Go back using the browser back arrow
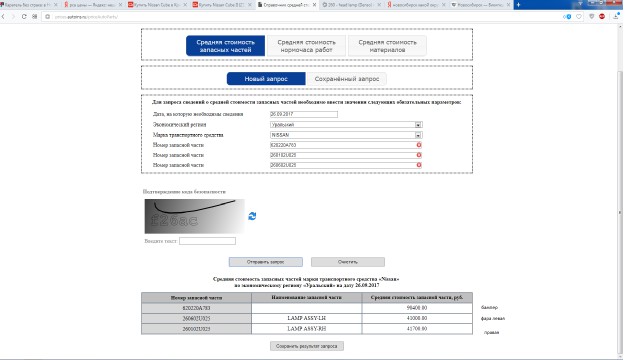640x360 pixels. coord(3,17)
